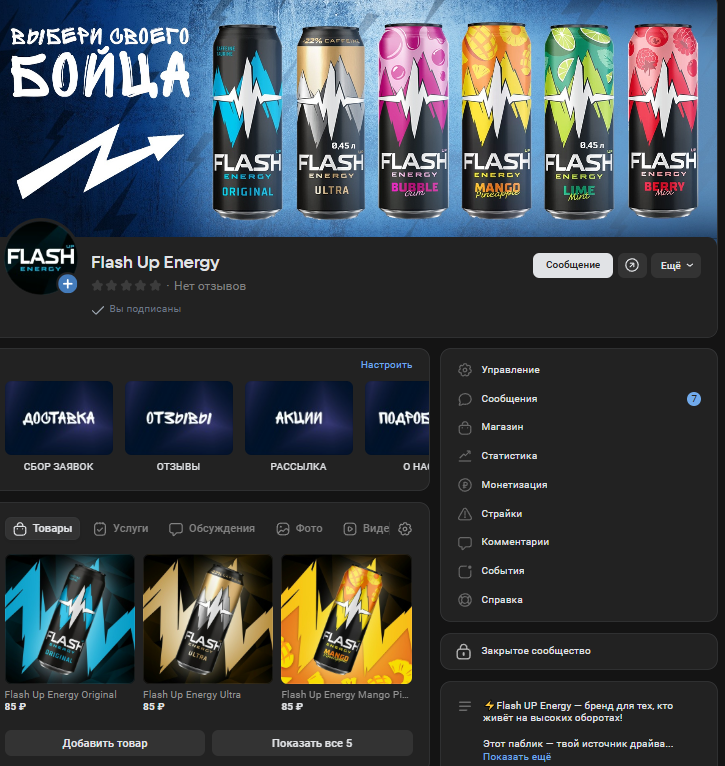This screenshot has height=766, width=725.
Task: Click the Статистика chart icon
Action: (465, 456)
